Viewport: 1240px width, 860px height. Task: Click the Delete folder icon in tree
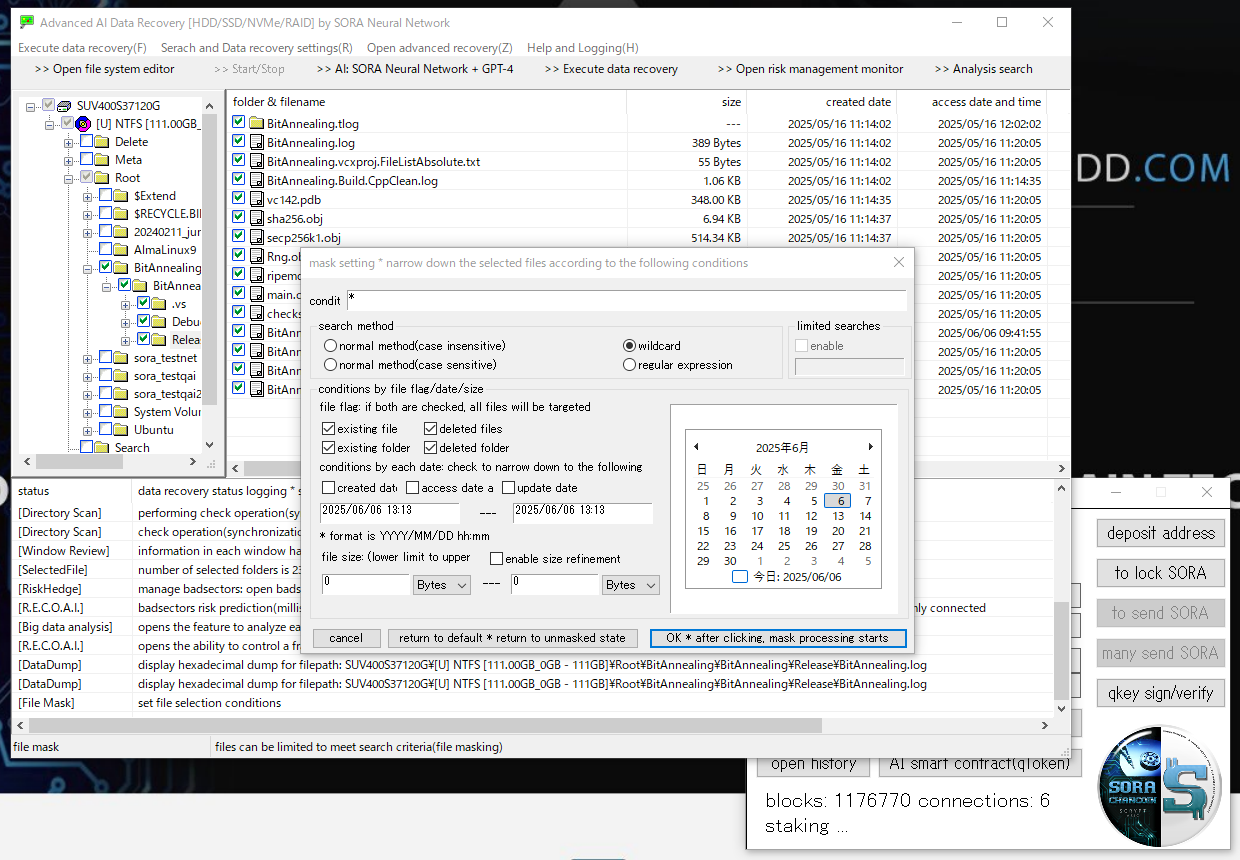pos(102,142)
